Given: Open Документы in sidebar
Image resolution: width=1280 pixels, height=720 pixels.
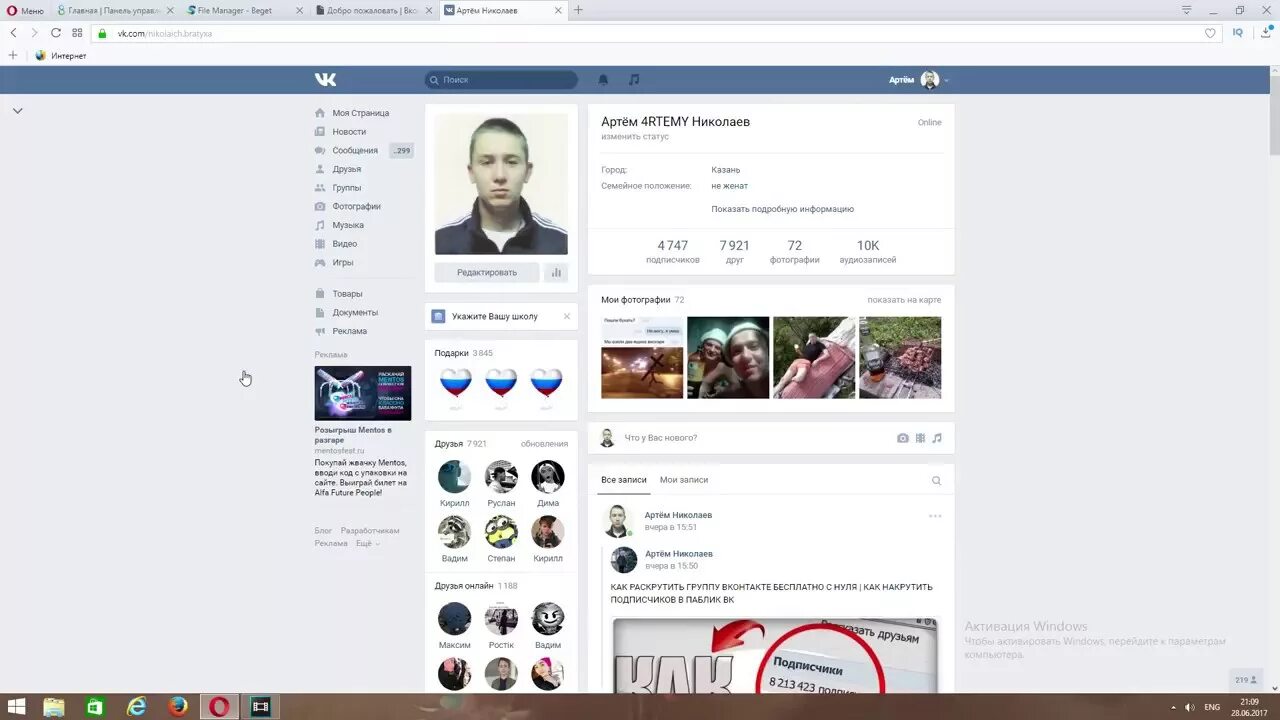Looking at the screenshot, I should tap(355, 313).
